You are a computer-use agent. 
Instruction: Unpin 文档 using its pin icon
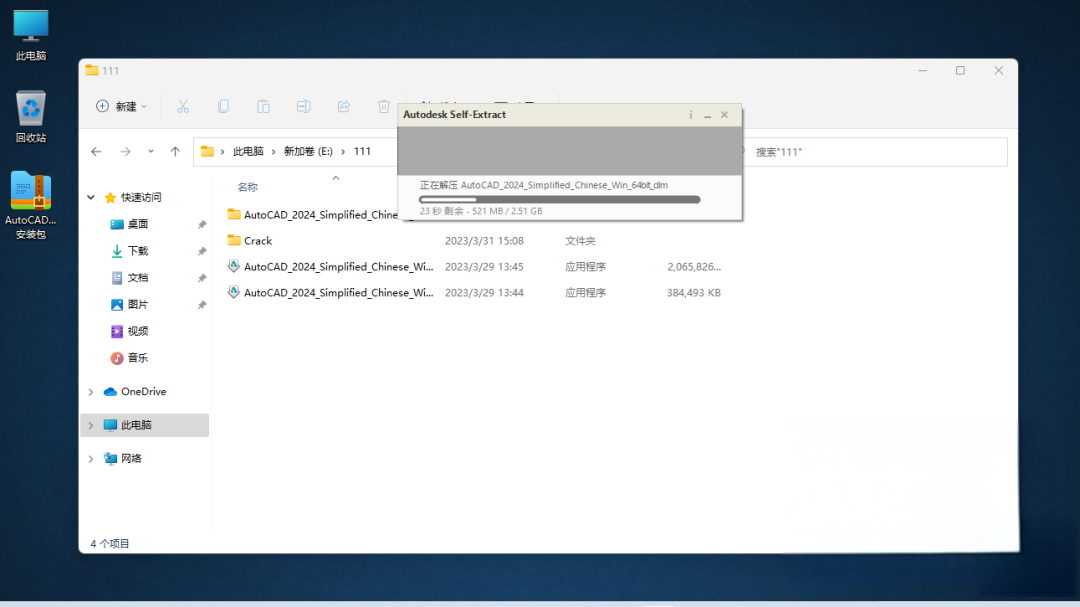tap(202, 278)
